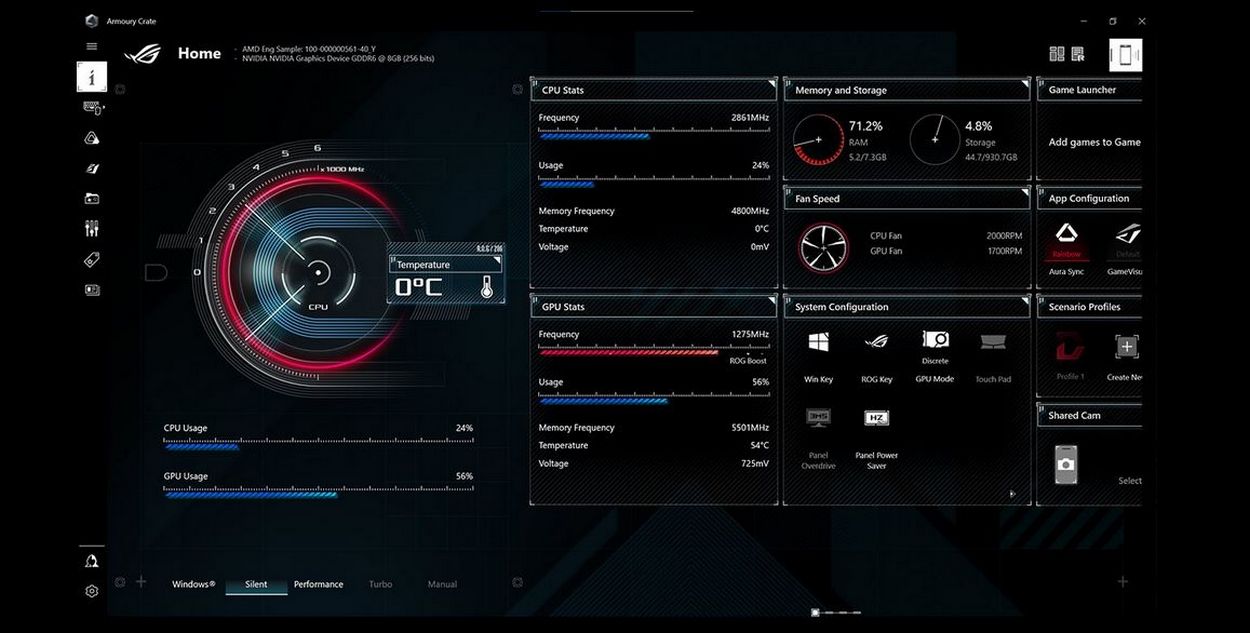This screenshot has width=1250, height=633.
Task: Click the highlighted mobile device icon
Action: [x=1126, y=55]
